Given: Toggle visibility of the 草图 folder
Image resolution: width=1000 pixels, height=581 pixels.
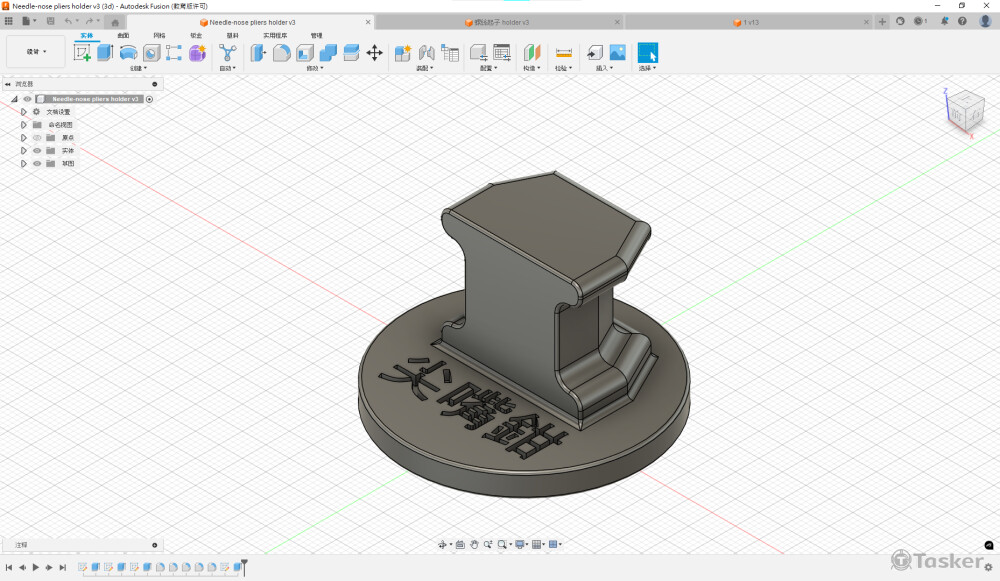Looking at the screenshot, I should click(x=37, y=163).
